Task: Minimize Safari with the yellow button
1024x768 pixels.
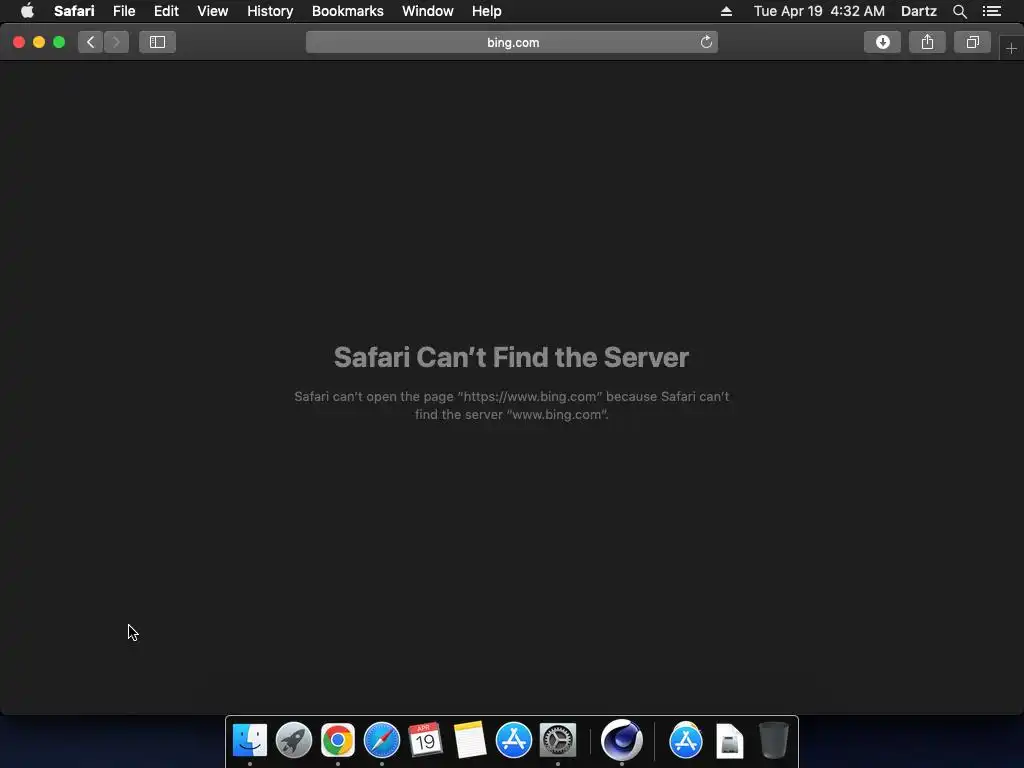Action: [x=39, y=42]
